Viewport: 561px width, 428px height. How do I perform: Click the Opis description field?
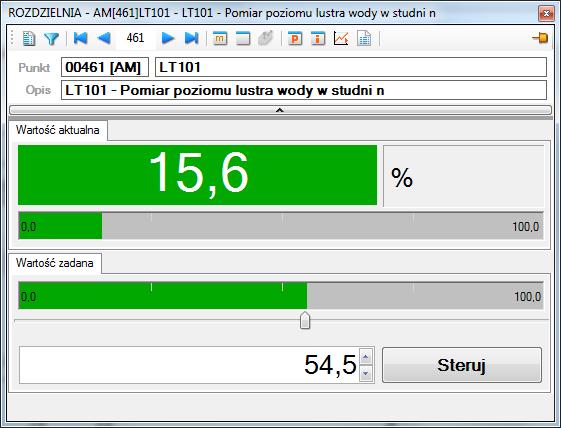tap(304, 90)
